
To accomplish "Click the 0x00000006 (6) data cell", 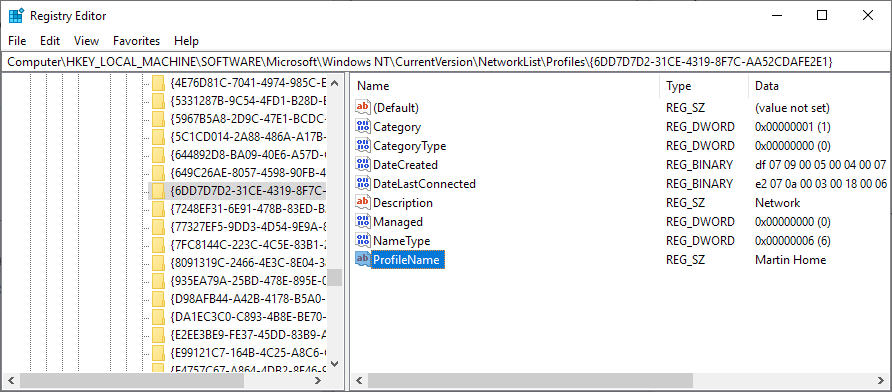I will [x=792, y=241].
